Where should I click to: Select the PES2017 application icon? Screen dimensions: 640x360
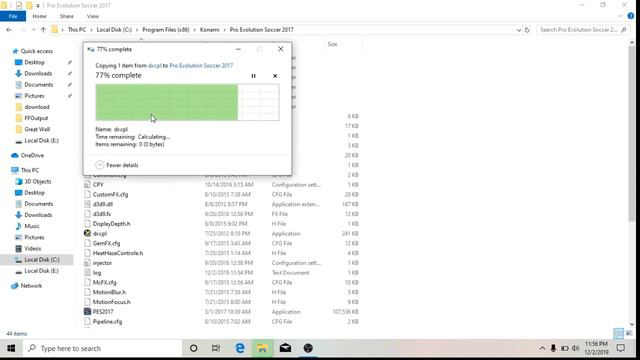click(x=87, y=311)
